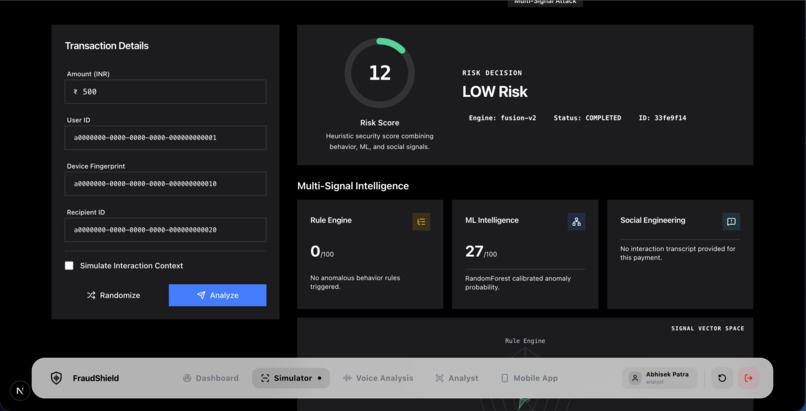The width and height of the screenshot is (806, 411).
Task: Click the SIGNAL VECTOR SPACE label
Action: coord(707,328)
